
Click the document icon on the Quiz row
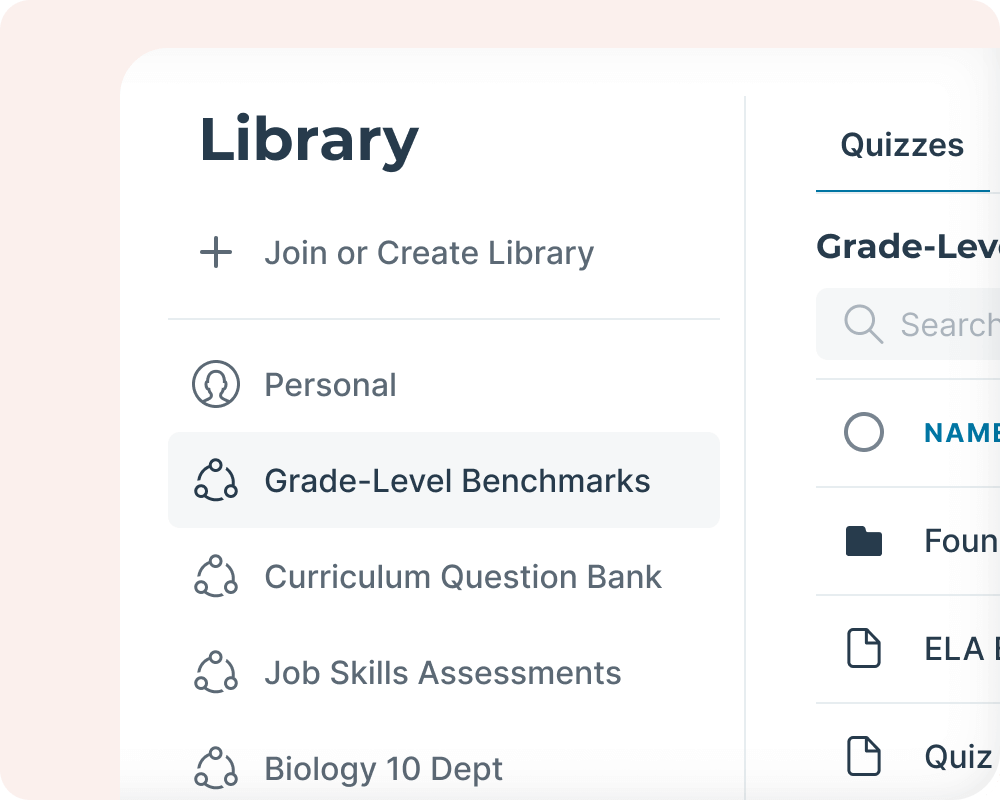(x=864, y=757)
